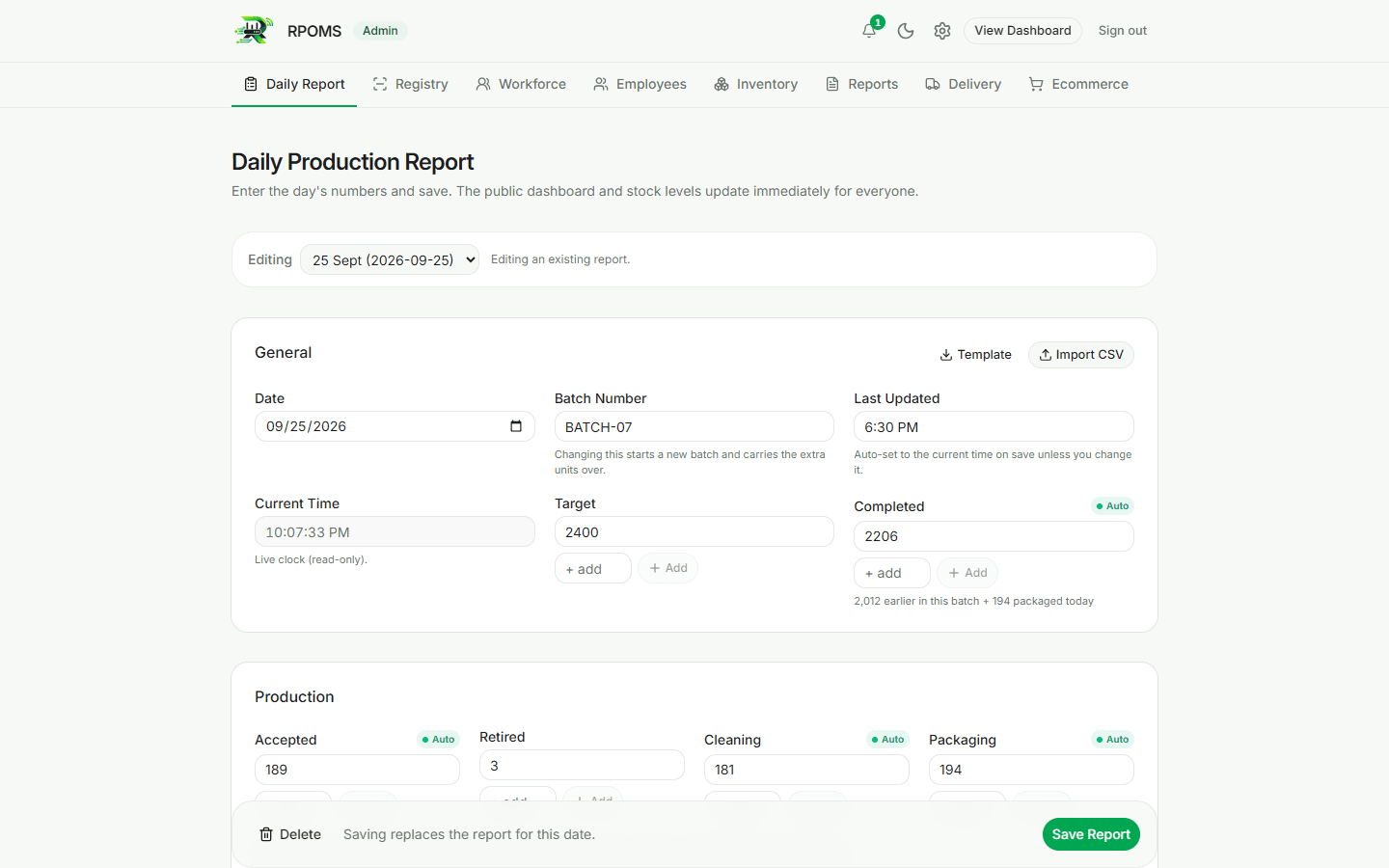
Task: Switch to the Registry tab
Action: click(x=410, y=84)
